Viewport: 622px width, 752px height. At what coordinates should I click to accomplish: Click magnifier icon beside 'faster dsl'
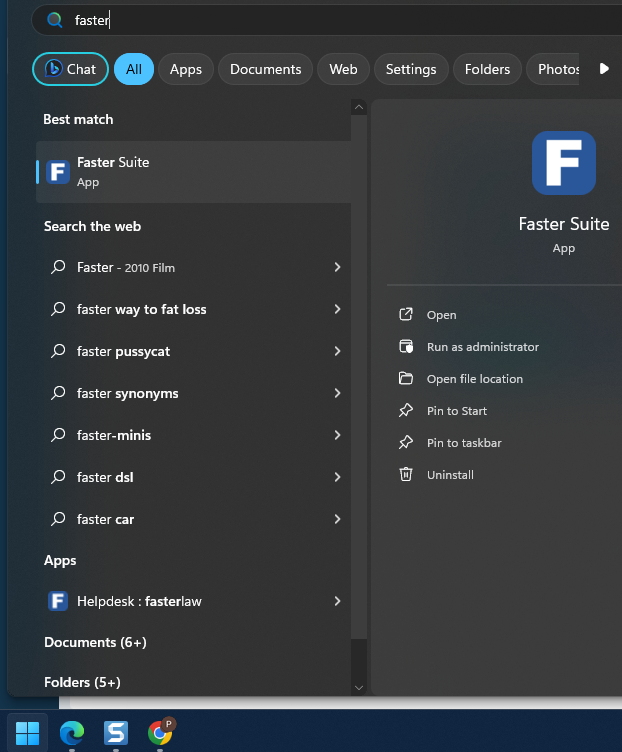[x=58, y=477]
